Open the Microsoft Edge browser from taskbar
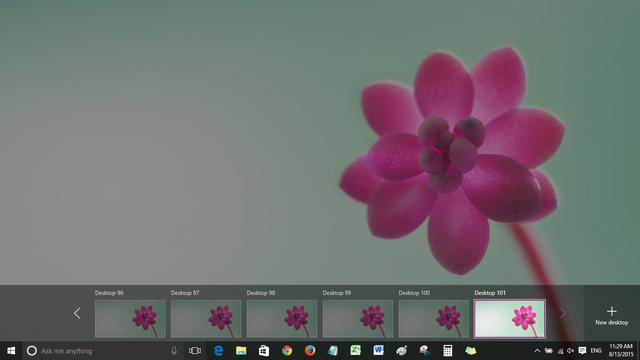 pos(218,351)
